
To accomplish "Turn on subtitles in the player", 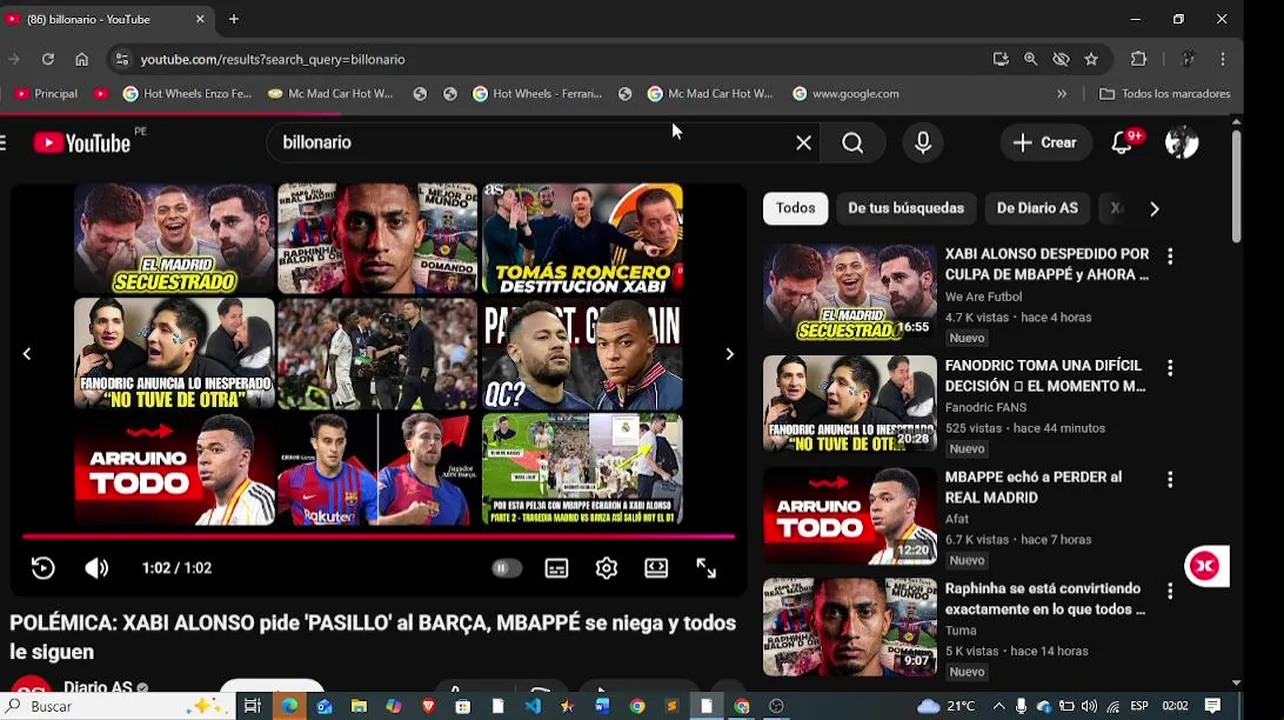I will point(556,568).
